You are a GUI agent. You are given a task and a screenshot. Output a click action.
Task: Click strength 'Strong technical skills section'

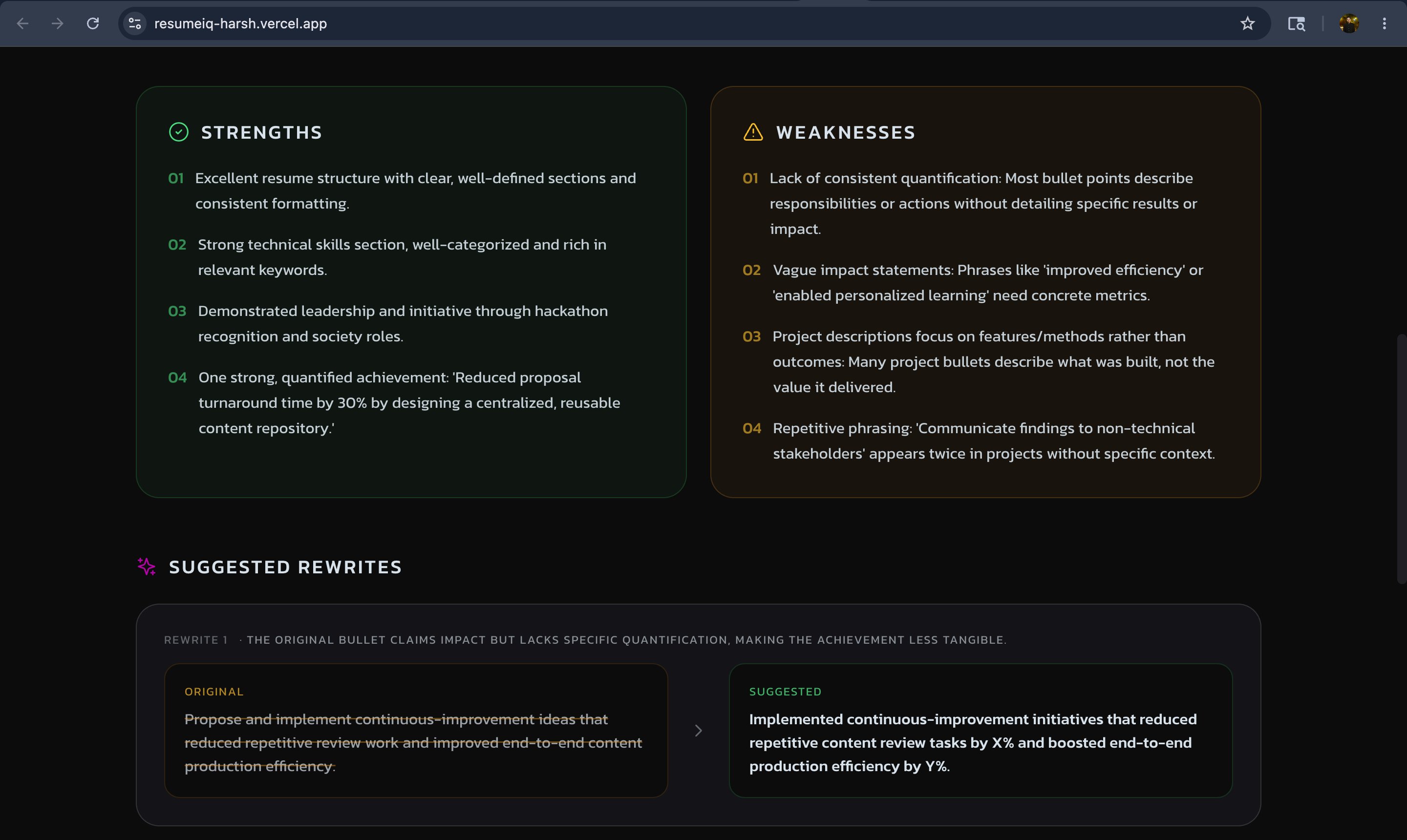pyautogui.click(x=402, y=257)
